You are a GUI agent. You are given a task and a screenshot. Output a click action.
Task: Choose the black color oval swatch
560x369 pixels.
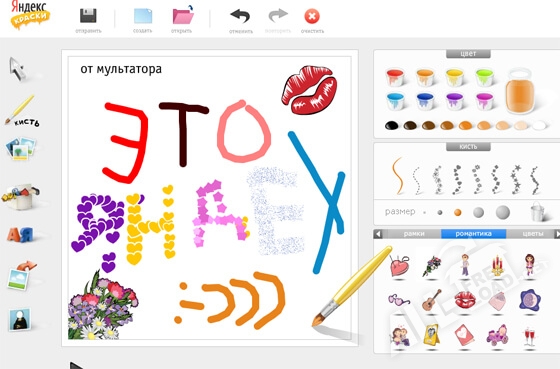tap(392, 125)
